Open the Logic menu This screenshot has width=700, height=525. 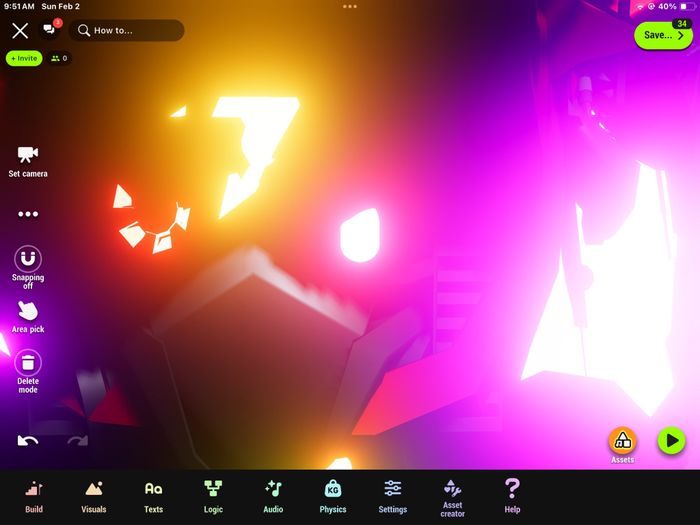pyautogui.click(x=213, y=497)
